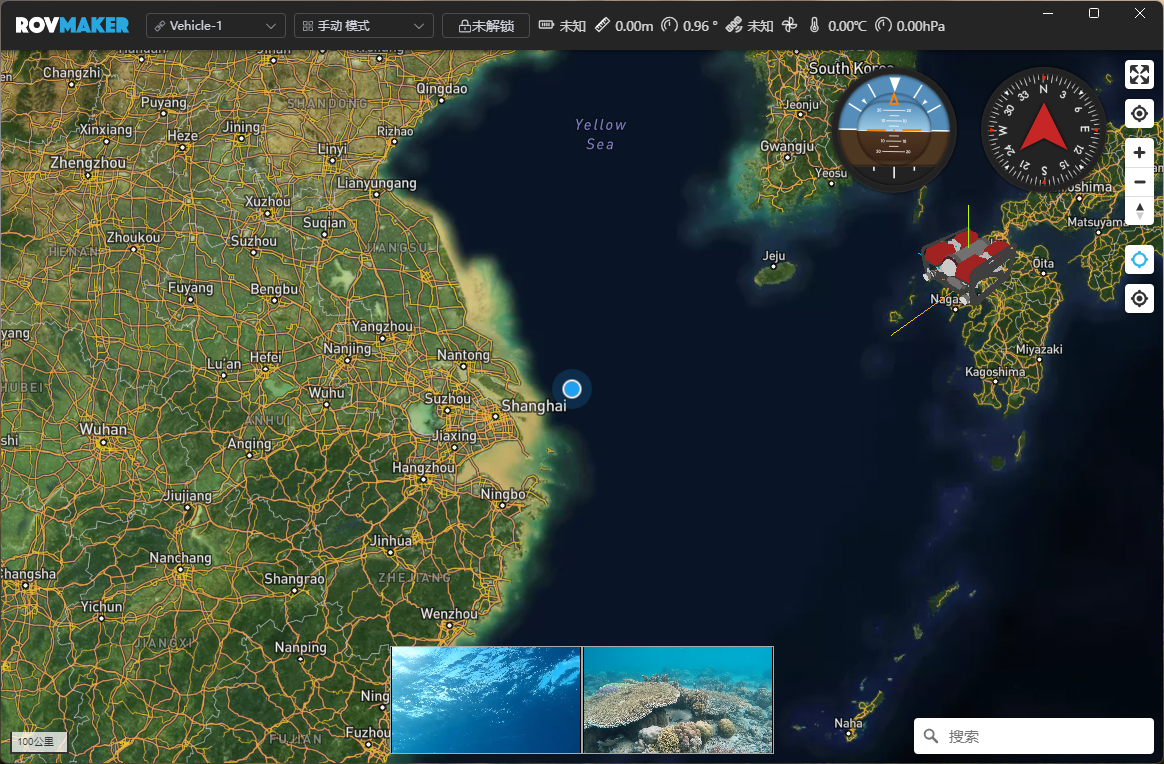The image size is (1164, 764).
Task: Click the bottom-most target icon on the right
Action: click(x=1139, y=298)
